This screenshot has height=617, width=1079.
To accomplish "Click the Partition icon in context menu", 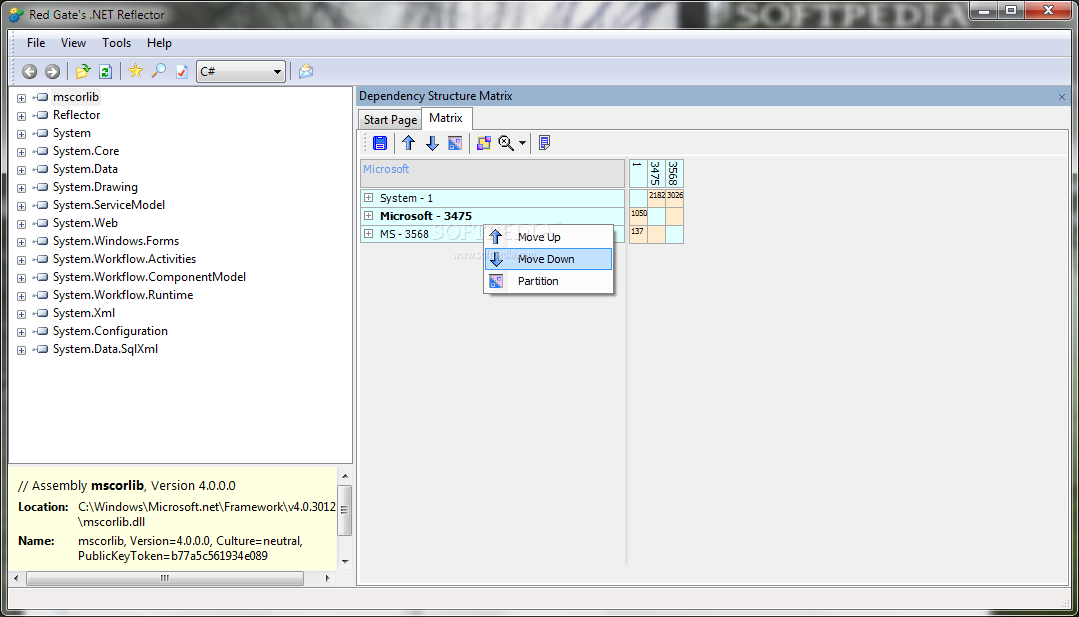I will pos(495,281).
